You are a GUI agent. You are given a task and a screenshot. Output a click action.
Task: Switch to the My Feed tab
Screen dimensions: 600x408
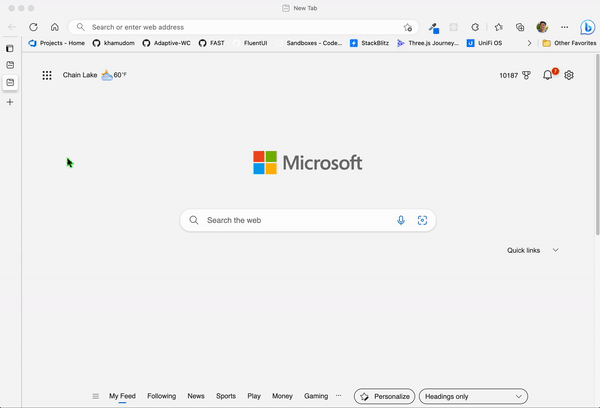click(122, 396)
